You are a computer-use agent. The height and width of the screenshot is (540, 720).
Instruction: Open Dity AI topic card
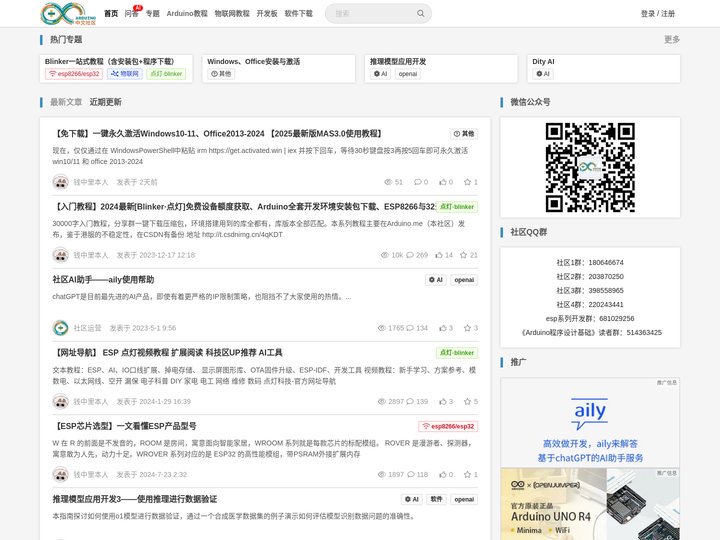[x=603, y=68]
